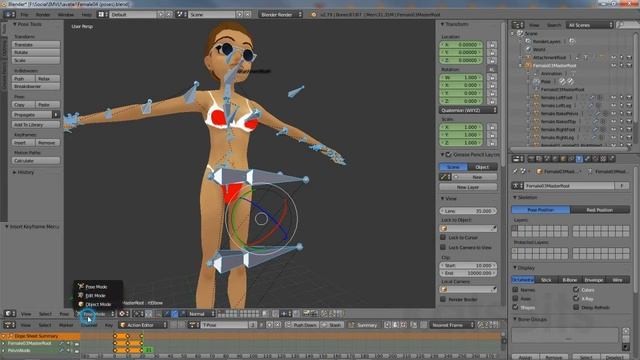
Task: Click the 3D view editor type icon
Action: 10,314
